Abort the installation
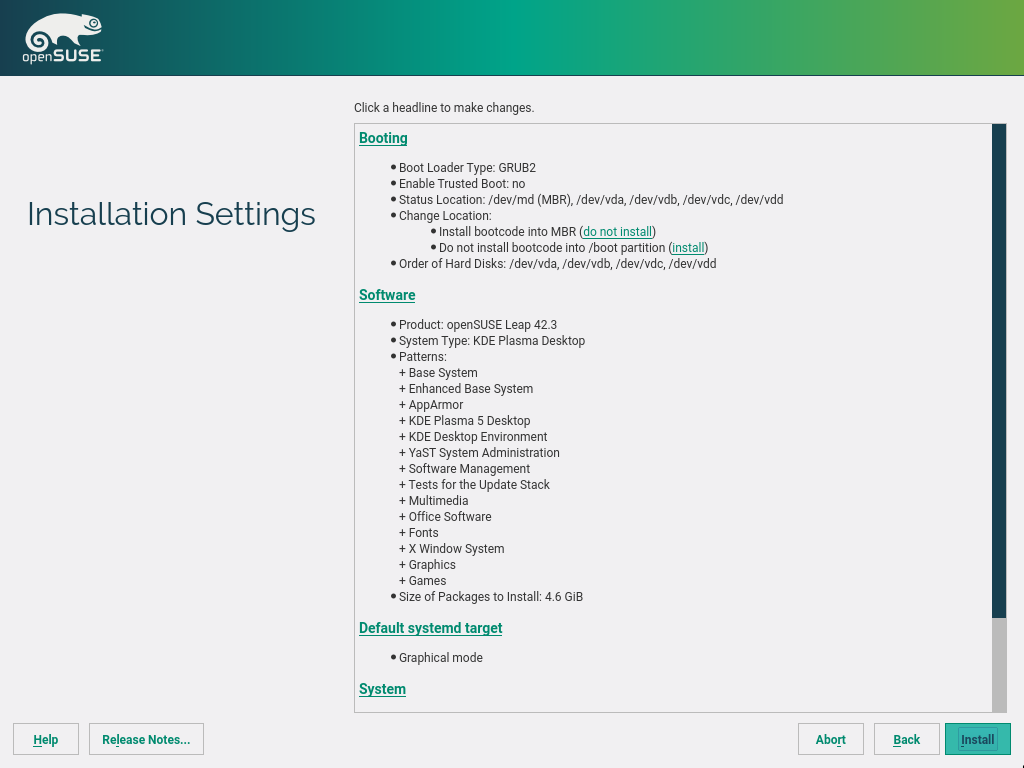The image size is (1024, 768). point(830,739)
